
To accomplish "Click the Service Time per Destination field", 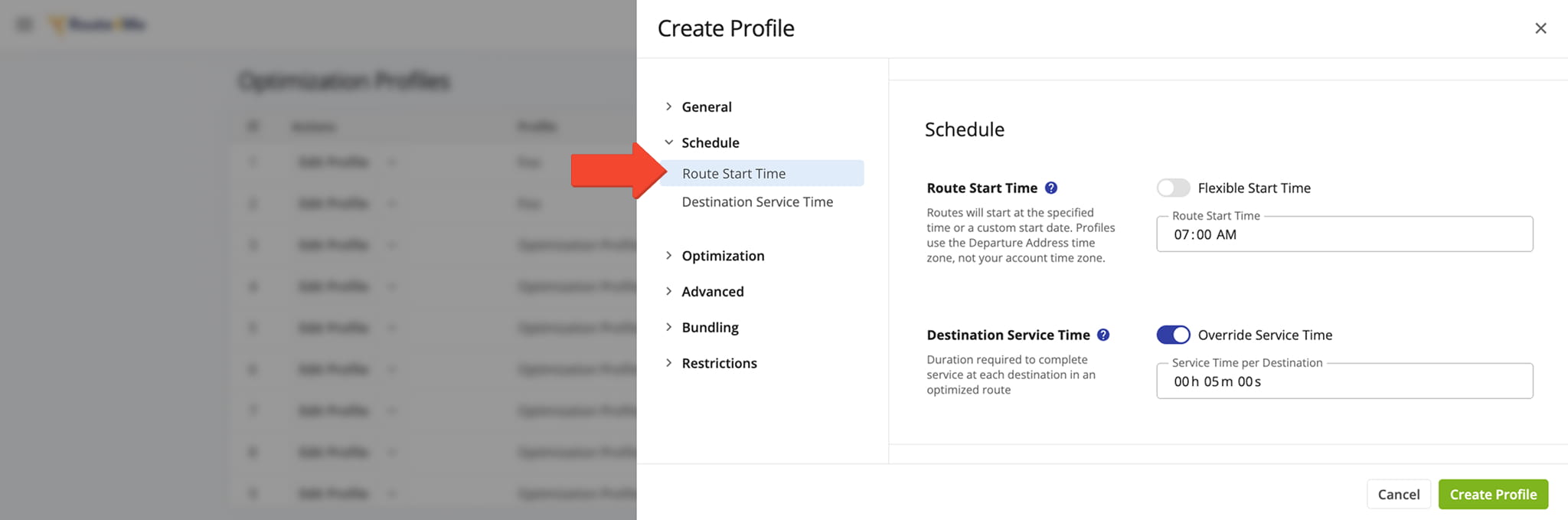I will point(1344,381).
